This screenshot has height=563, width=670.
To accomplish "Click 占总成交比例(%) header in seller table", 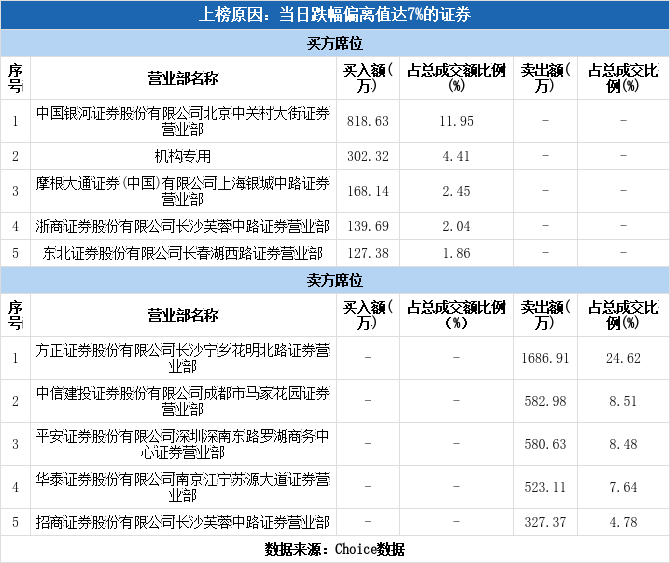I will click(623, 316).
